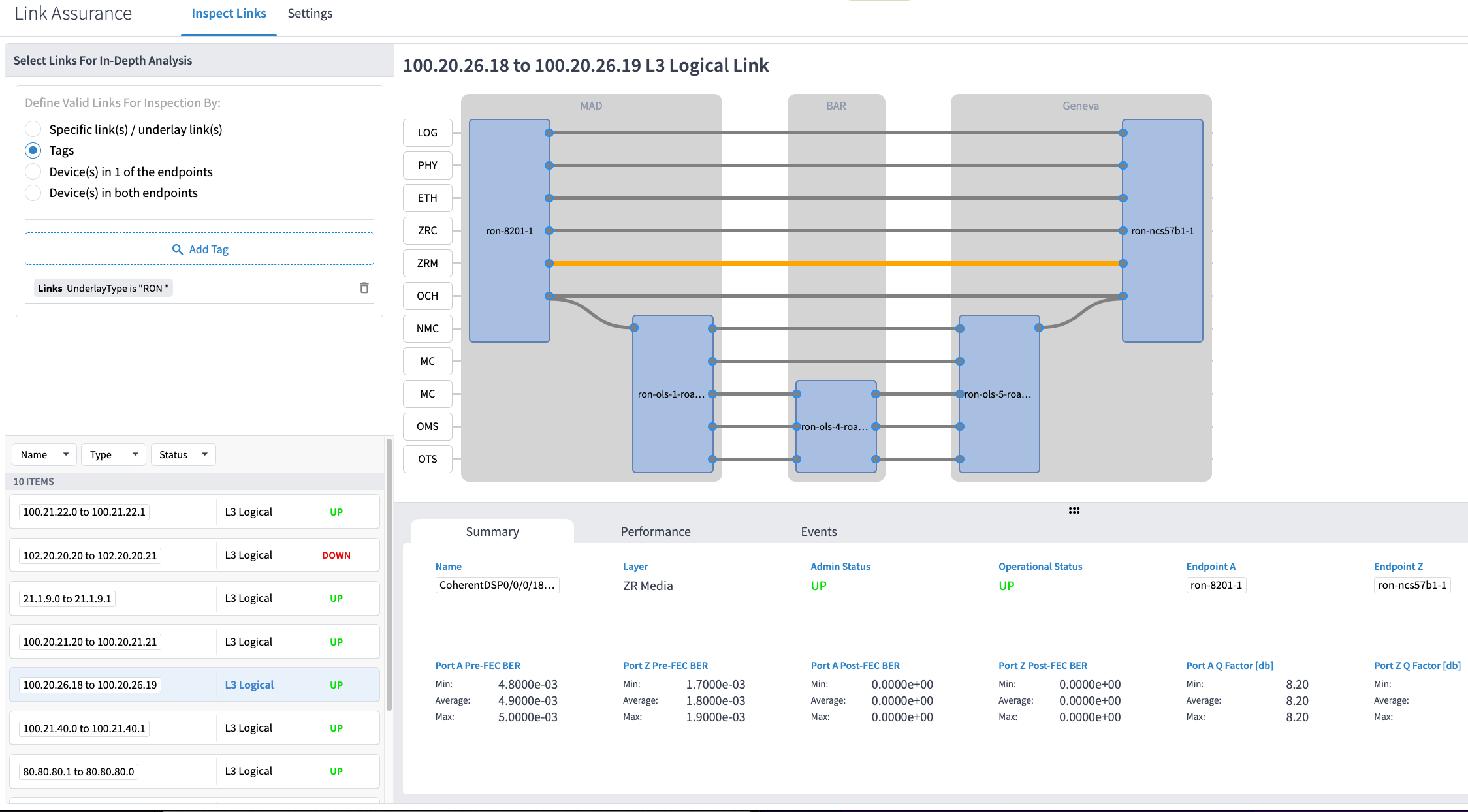Expand the Status filter dropdown
The width and height of the screenshot is (1468, 812).
[183, 454]
